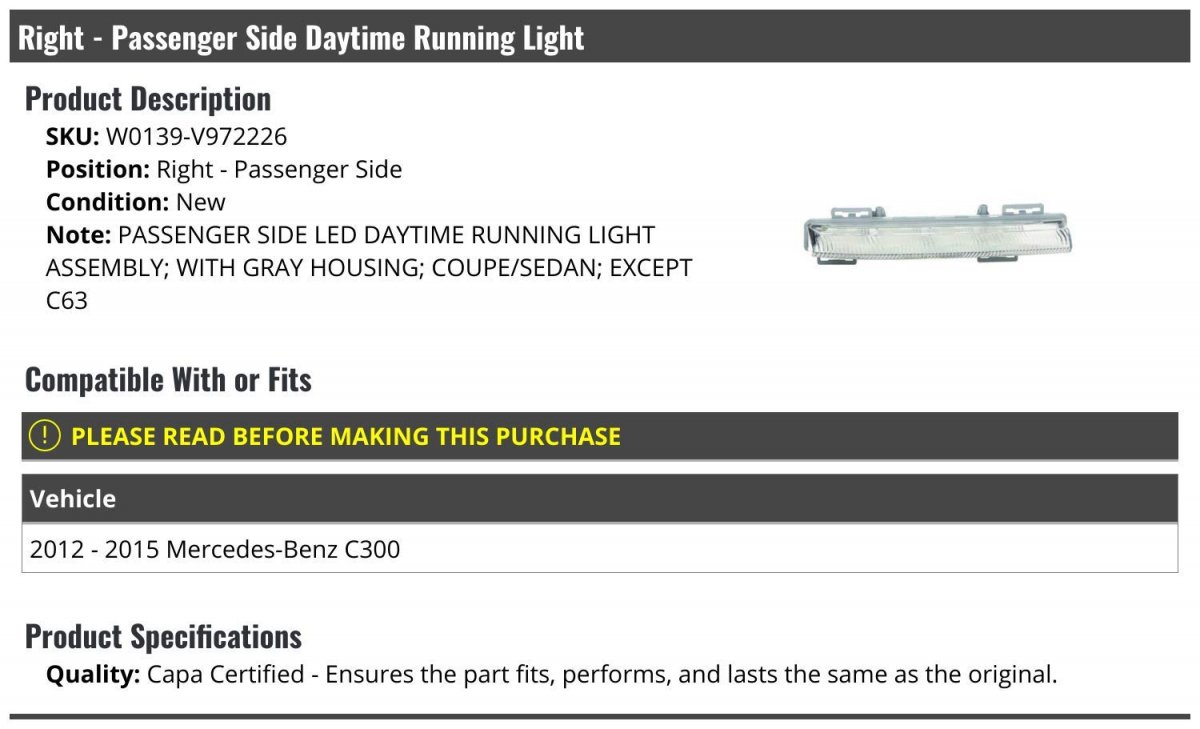
Task: Click the warning exclamation circle icon
Action: tap(44, 436)
